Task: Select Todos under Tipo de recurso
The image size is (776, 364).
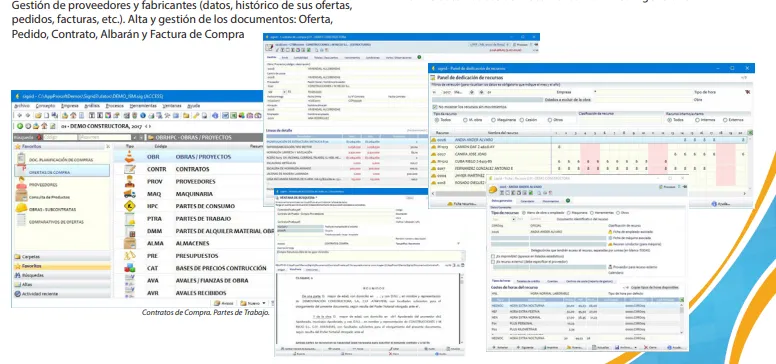Action: [436, 120]
